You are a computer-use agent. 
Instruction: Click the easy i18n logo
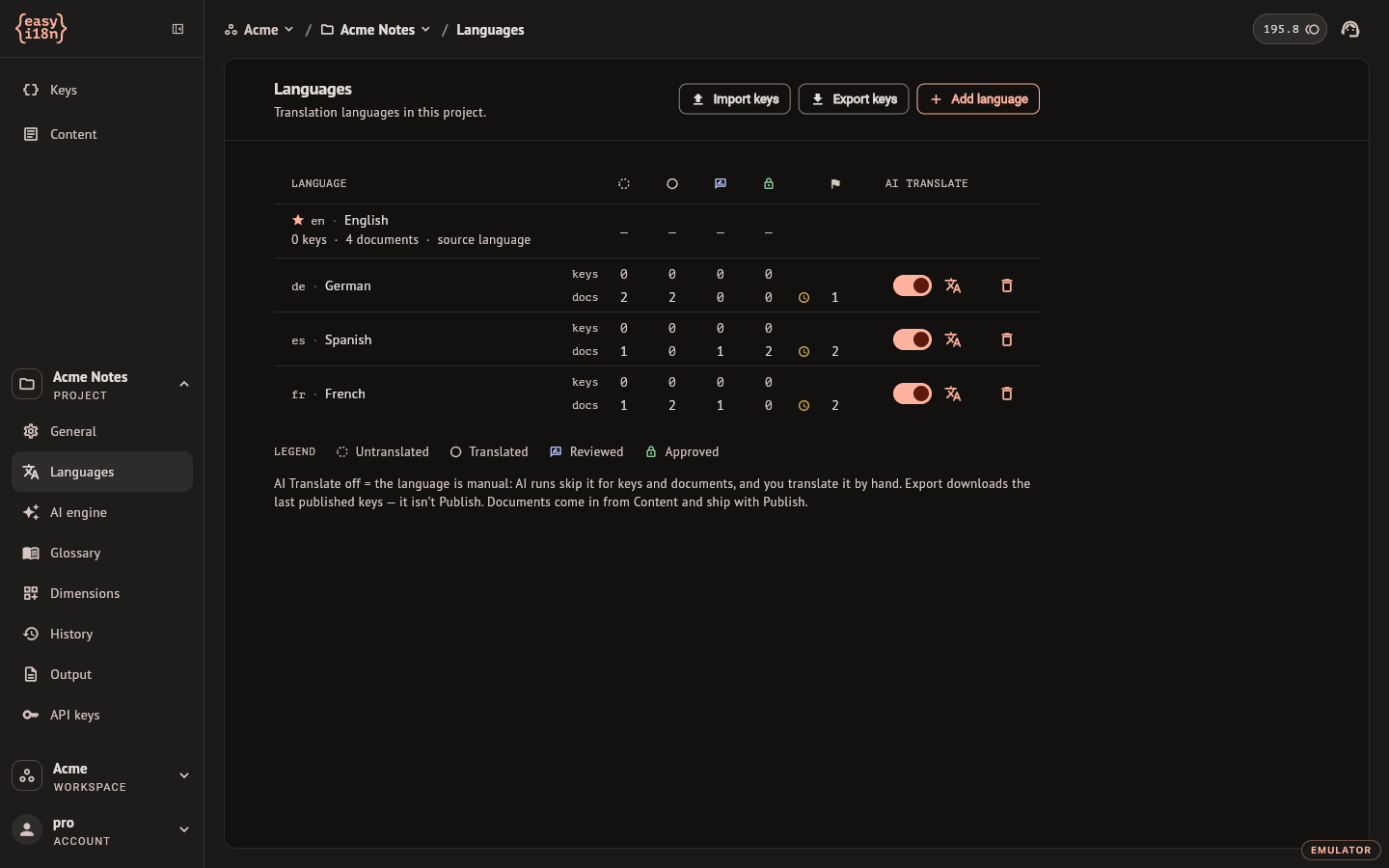point(41,28)
